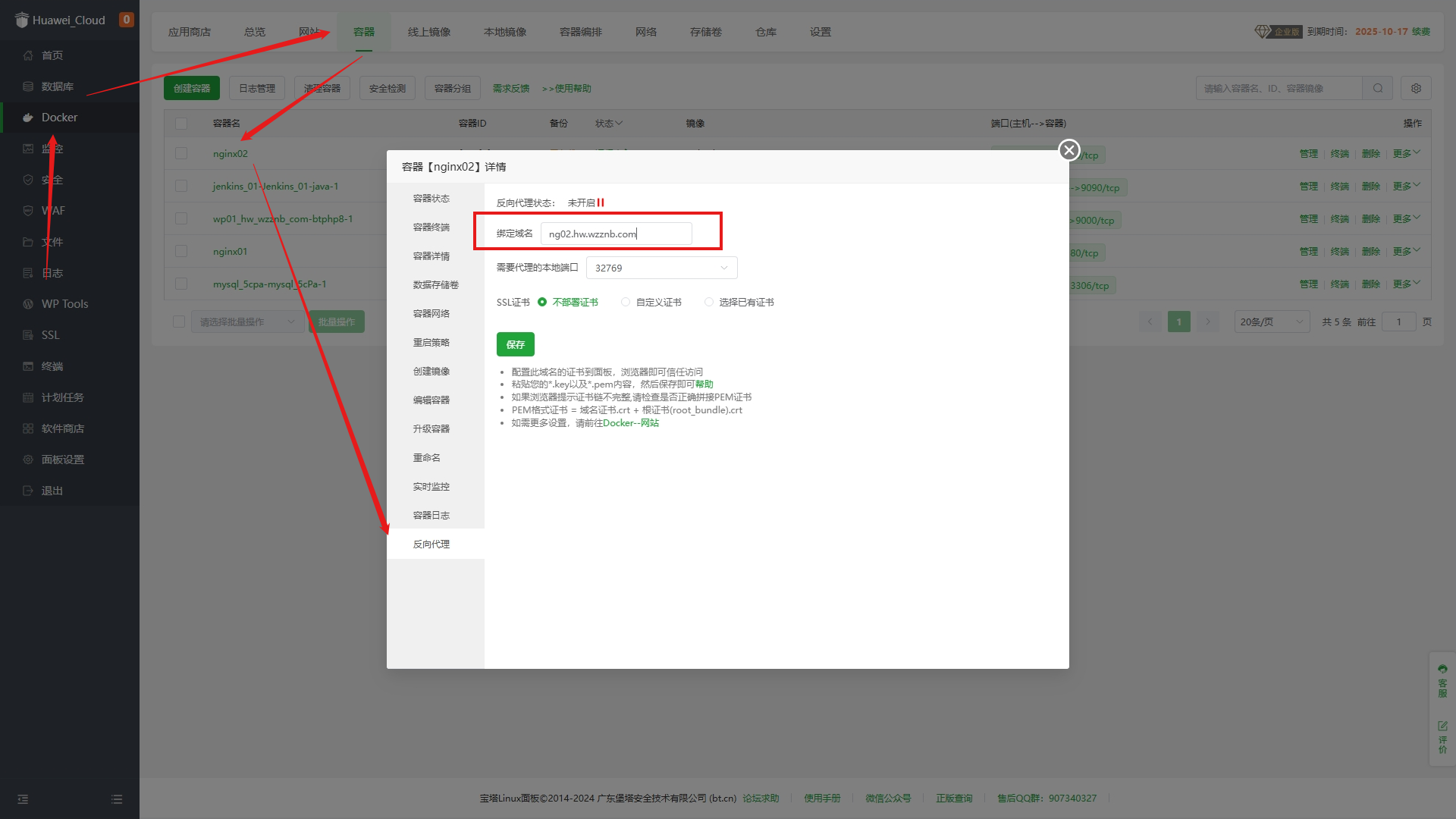
Task: Open the Docker--网站 link in tips
Action: pos(631,423)
